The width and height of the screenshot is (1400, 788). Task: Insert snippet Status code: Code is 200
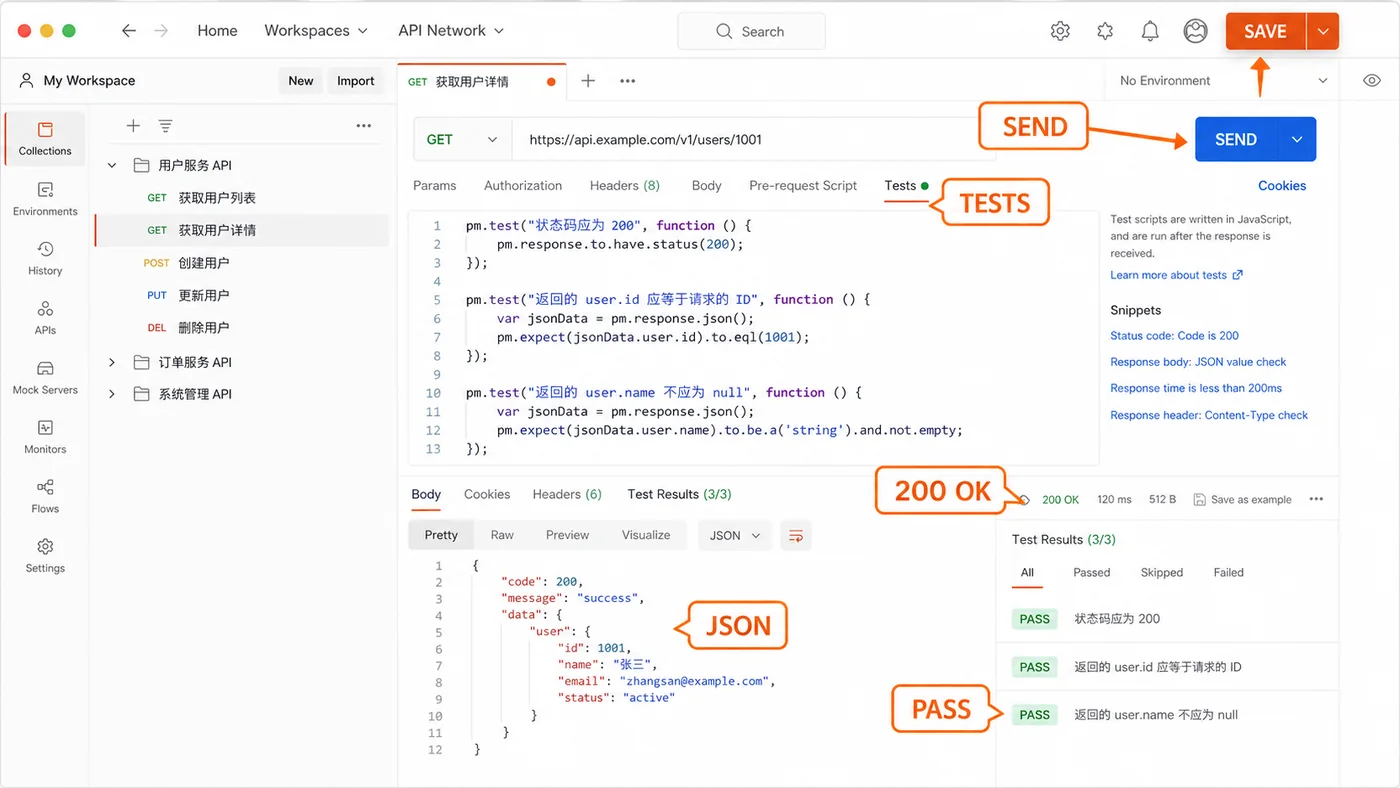1174,336
